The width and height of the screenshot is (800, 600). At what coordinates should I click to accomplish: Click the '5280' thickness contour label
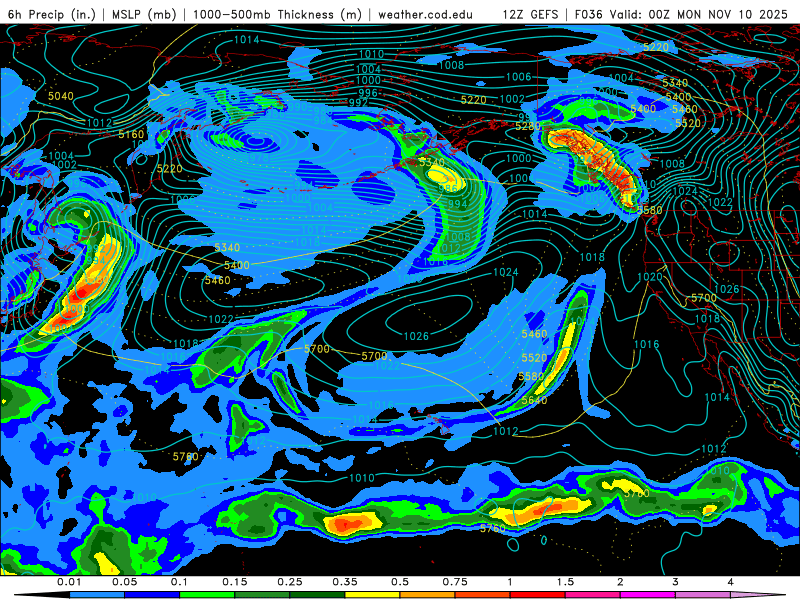tap(528, 126)
